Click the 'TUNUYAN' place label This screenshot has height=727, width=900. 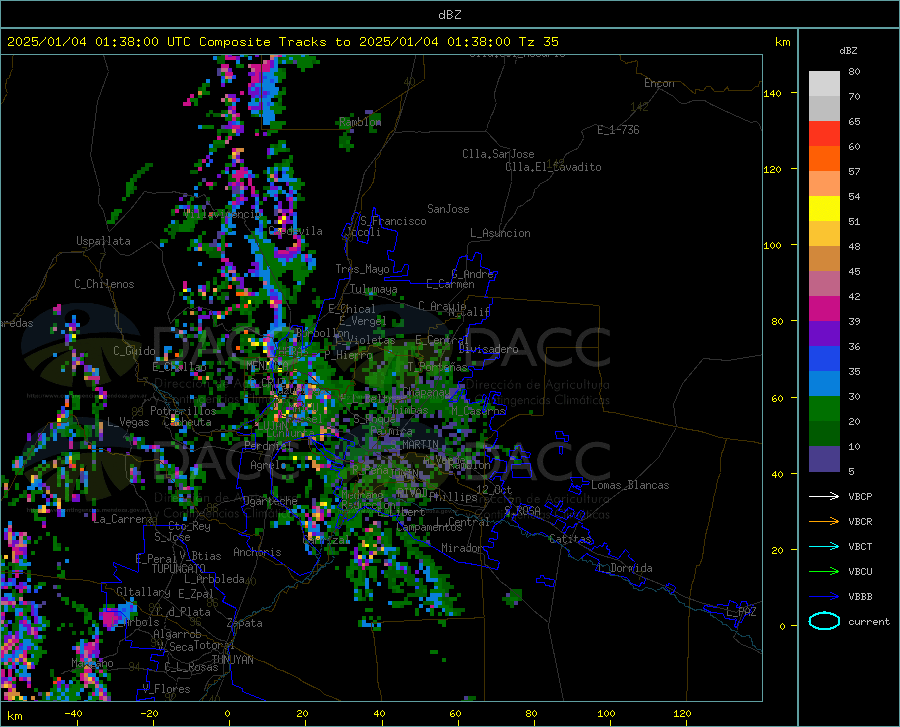click(232, 659)
